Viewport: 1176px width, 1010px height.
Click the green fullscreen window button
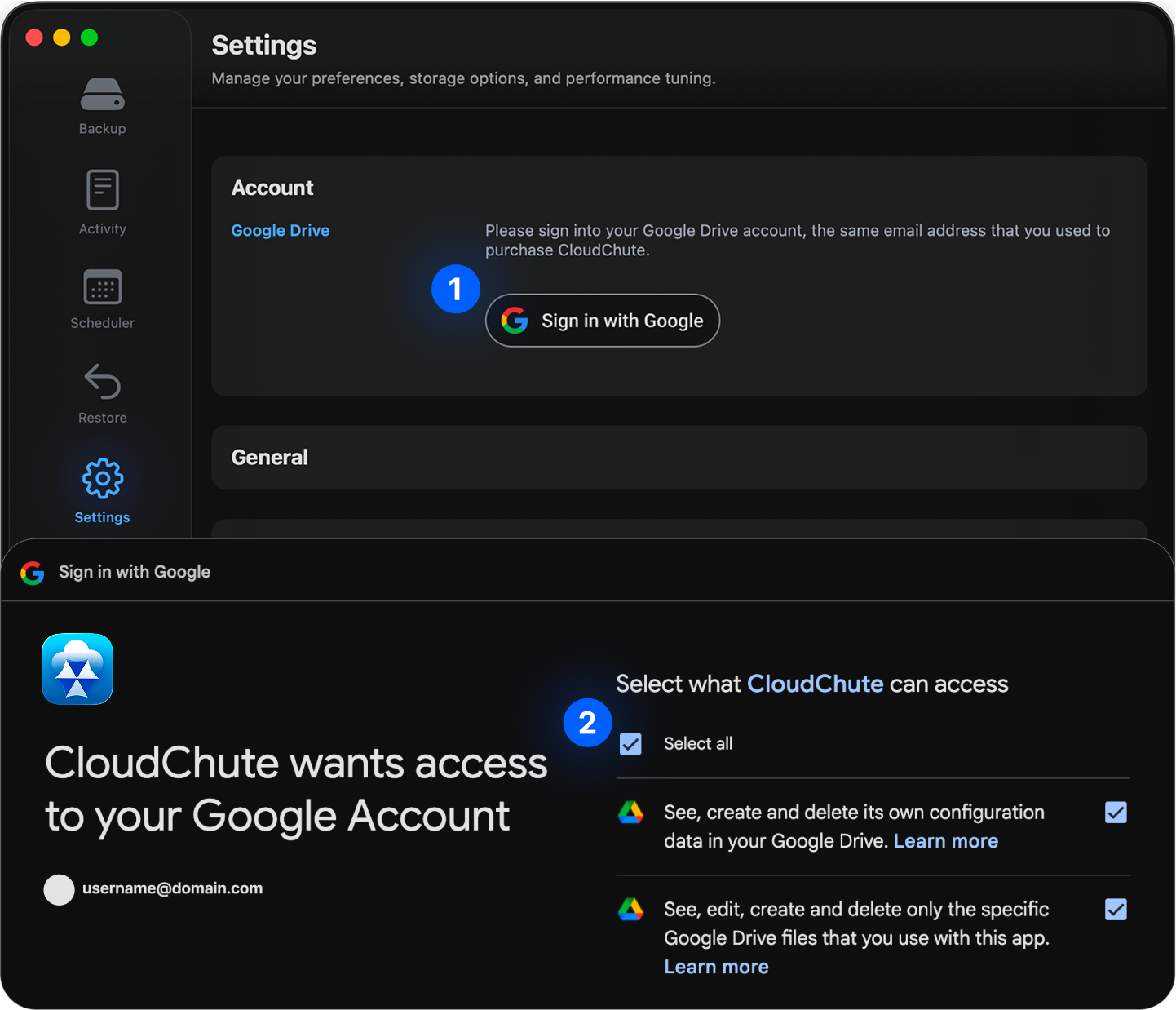coord(90,38)
